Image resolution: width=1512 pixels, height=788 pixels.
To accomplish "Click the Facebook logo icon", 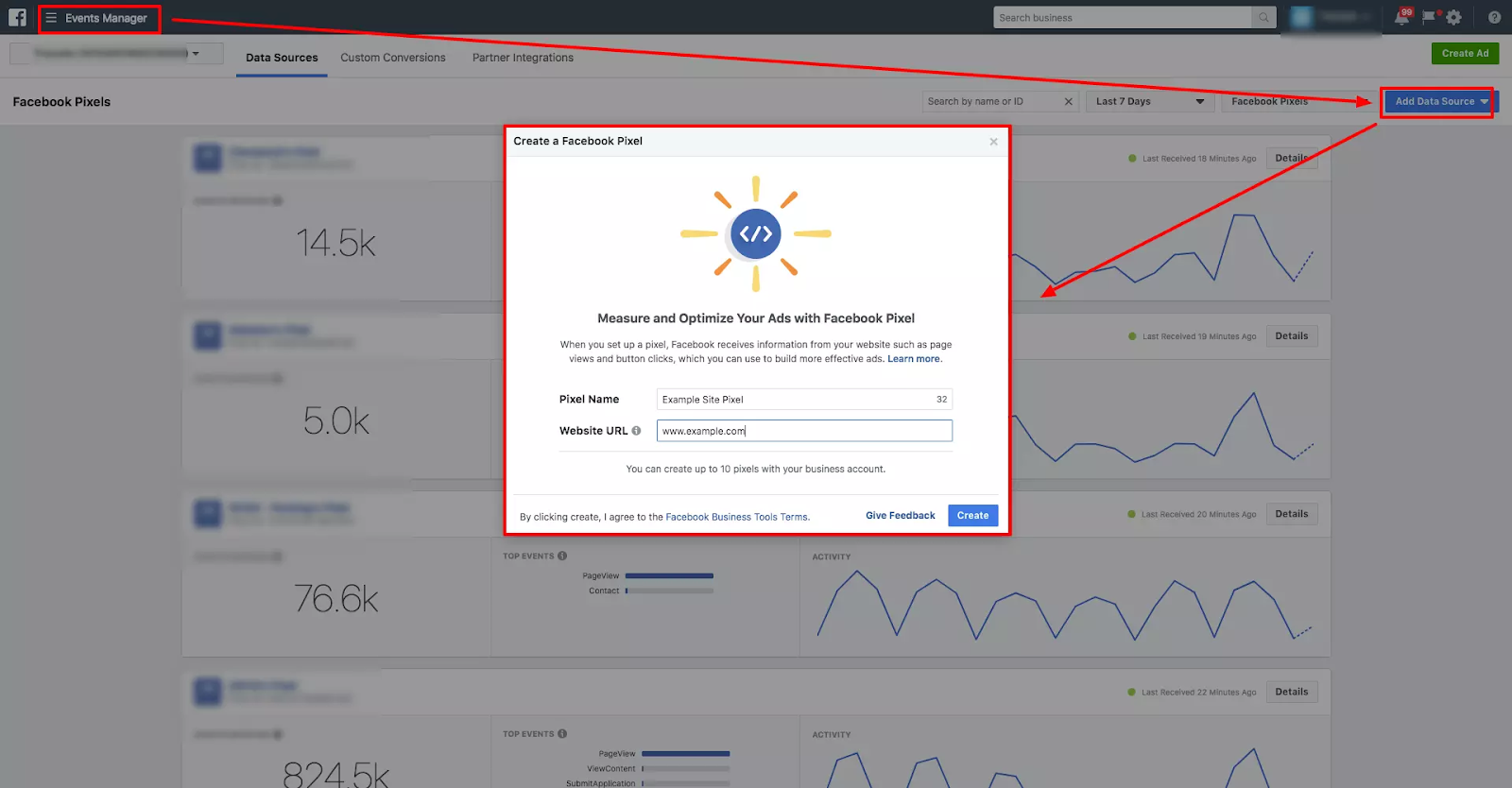I will pos(17,17).
